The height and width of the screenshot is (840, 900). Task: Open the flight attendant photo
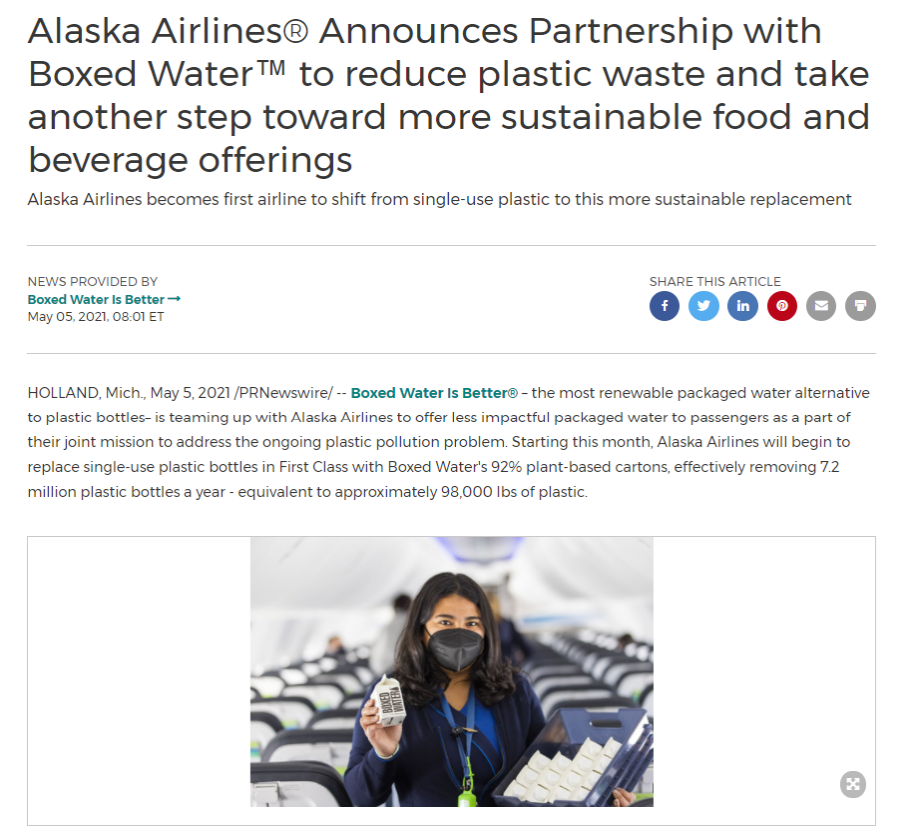[x=452, y=672]
